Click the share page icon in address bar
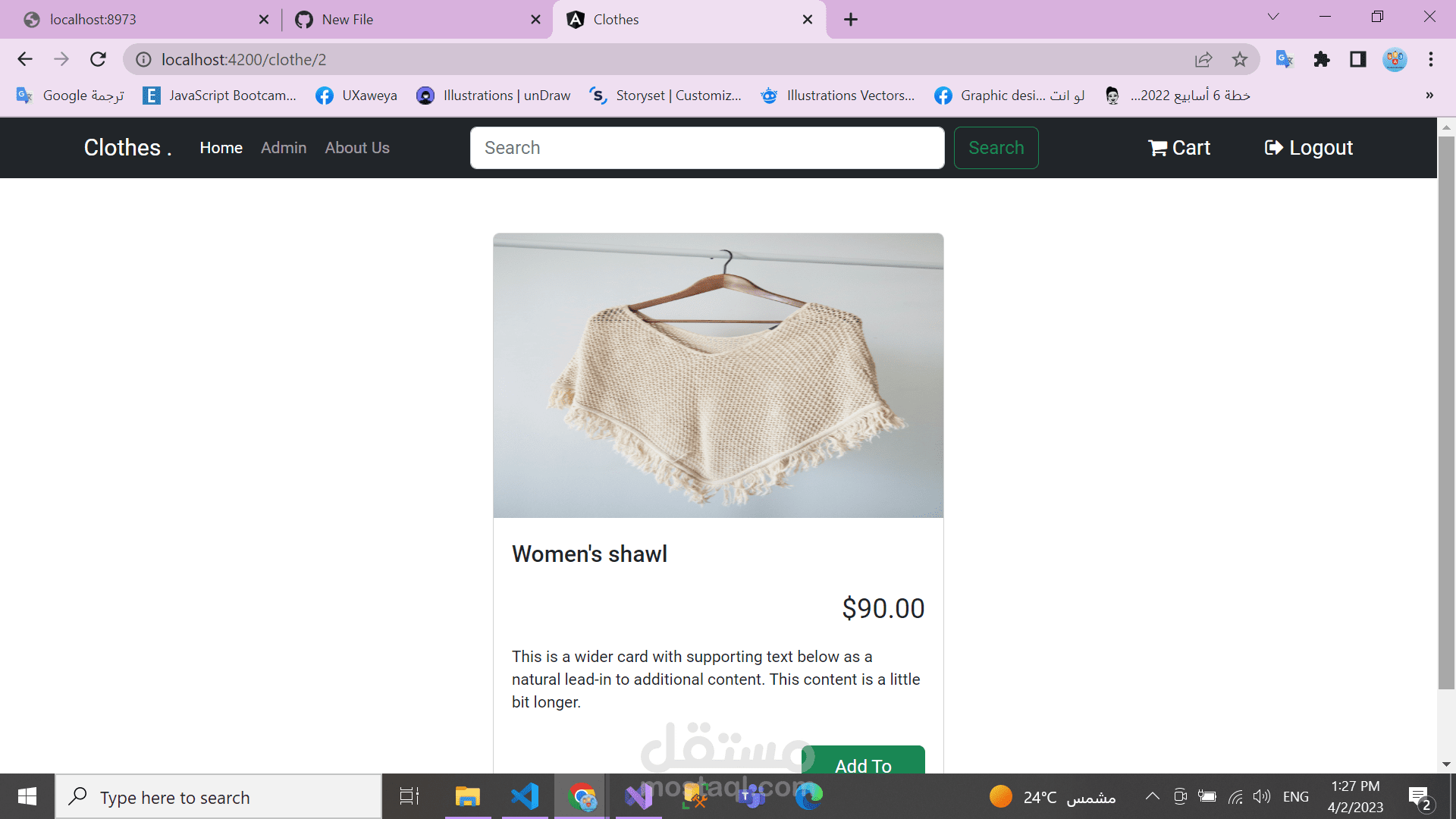1456x819 pixels. pos(1203,59)
